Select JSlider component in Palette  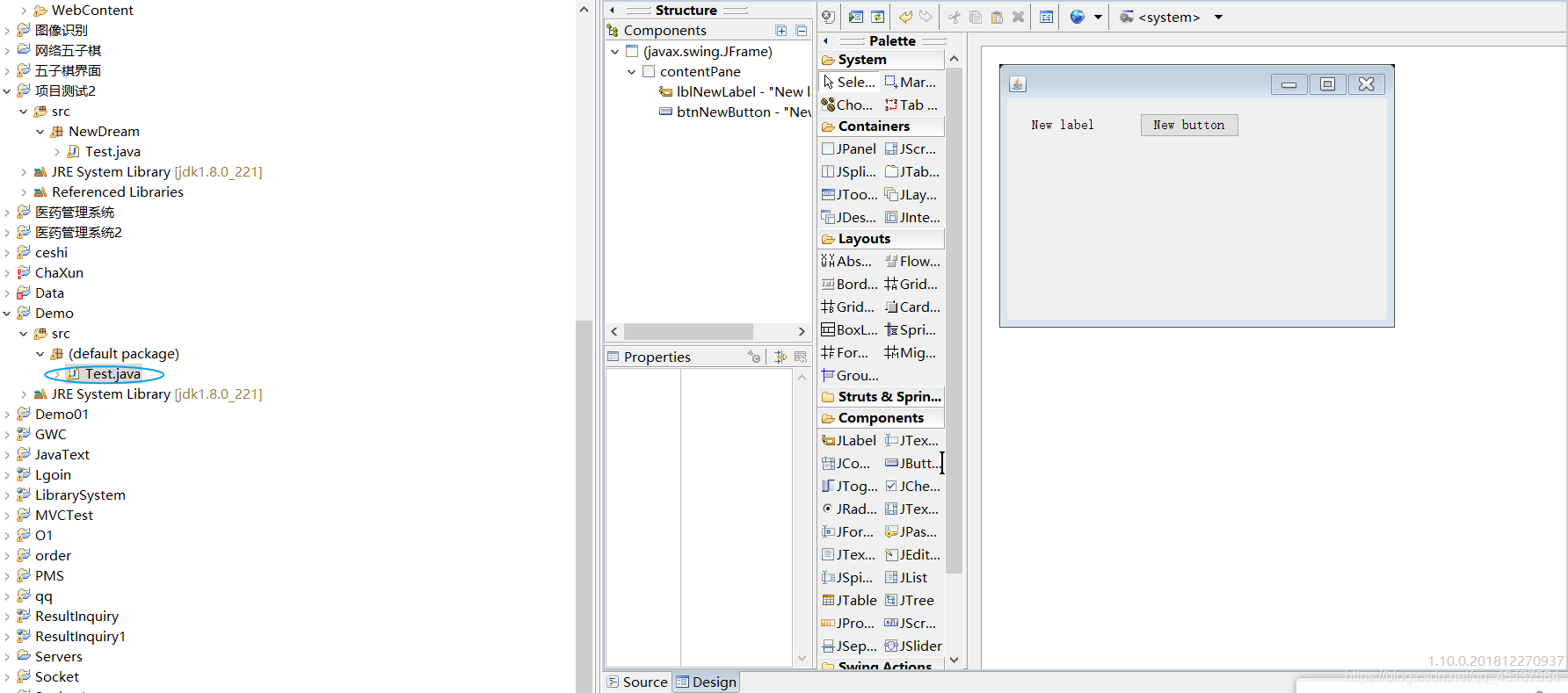point(913,646)
